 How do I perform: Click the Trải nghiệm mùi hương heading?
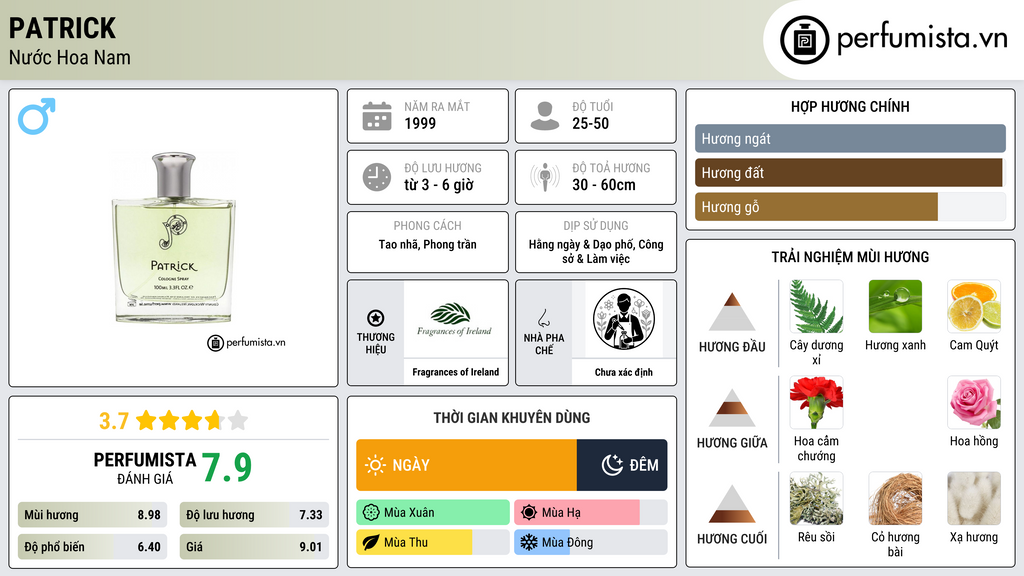[x=850, y=257]
